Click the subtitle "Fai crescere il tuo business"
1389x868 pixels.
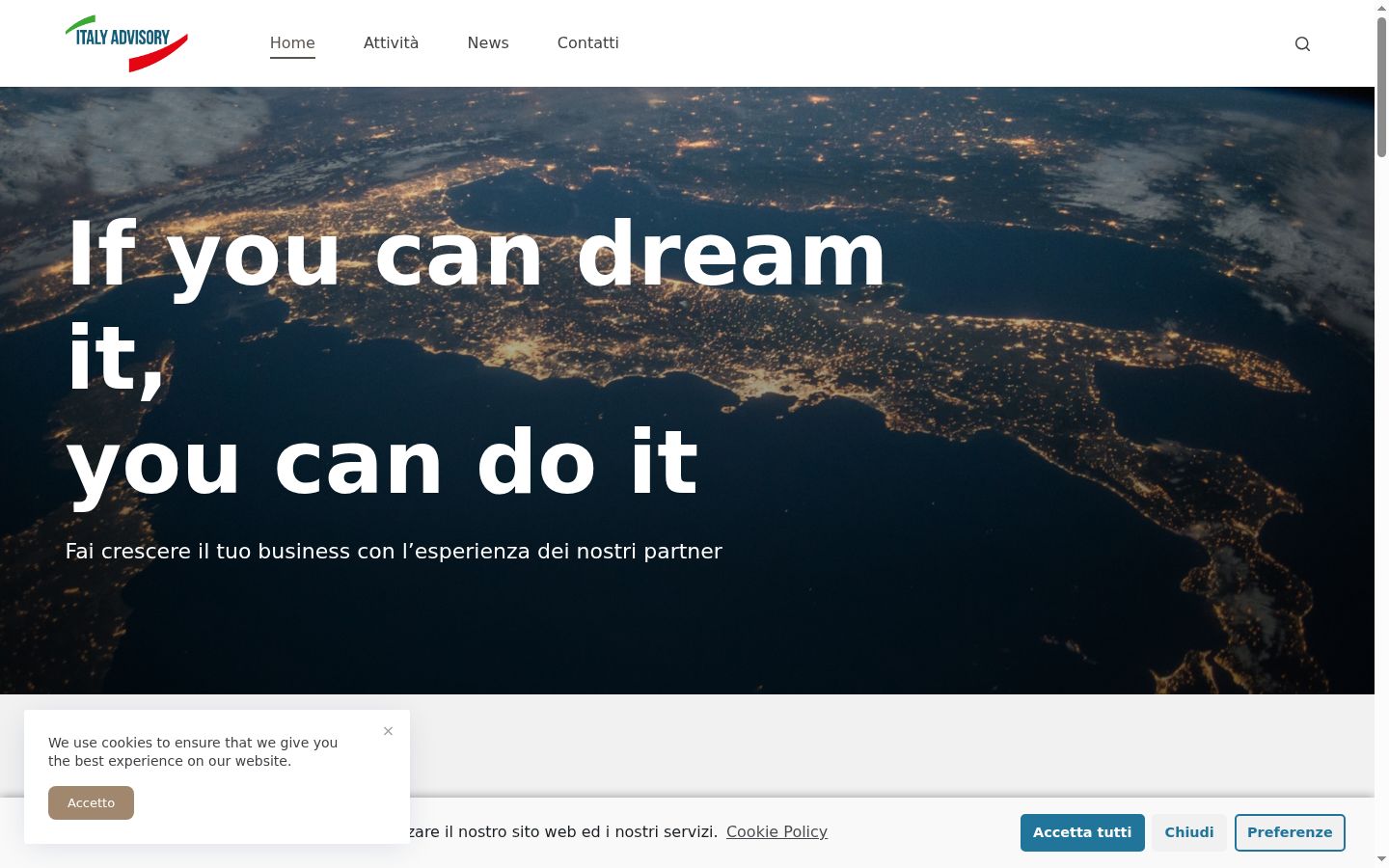[x=207, y=552]
